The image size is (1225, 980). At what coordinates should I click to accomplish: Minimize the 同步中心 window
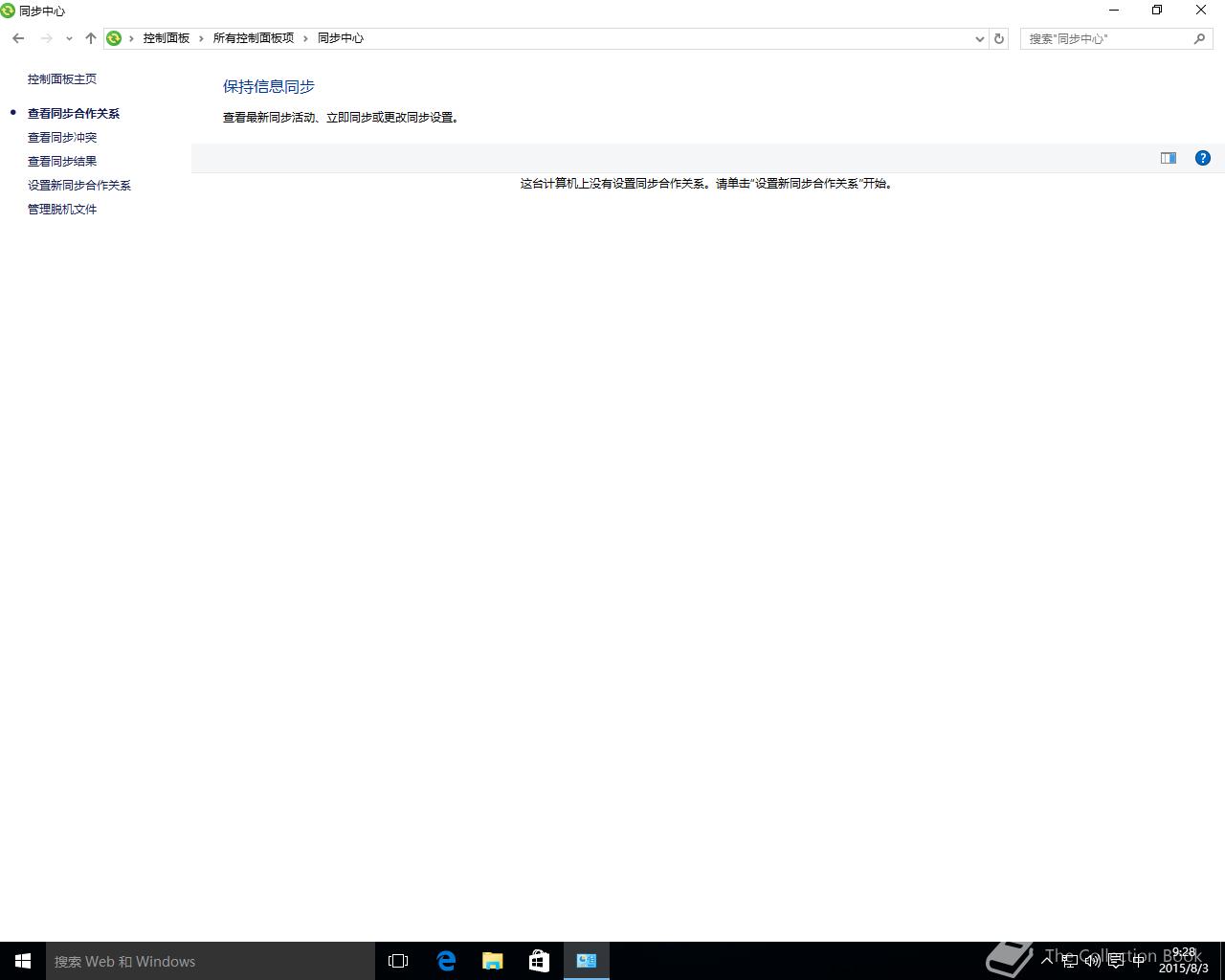click(x=1114, y=11)
